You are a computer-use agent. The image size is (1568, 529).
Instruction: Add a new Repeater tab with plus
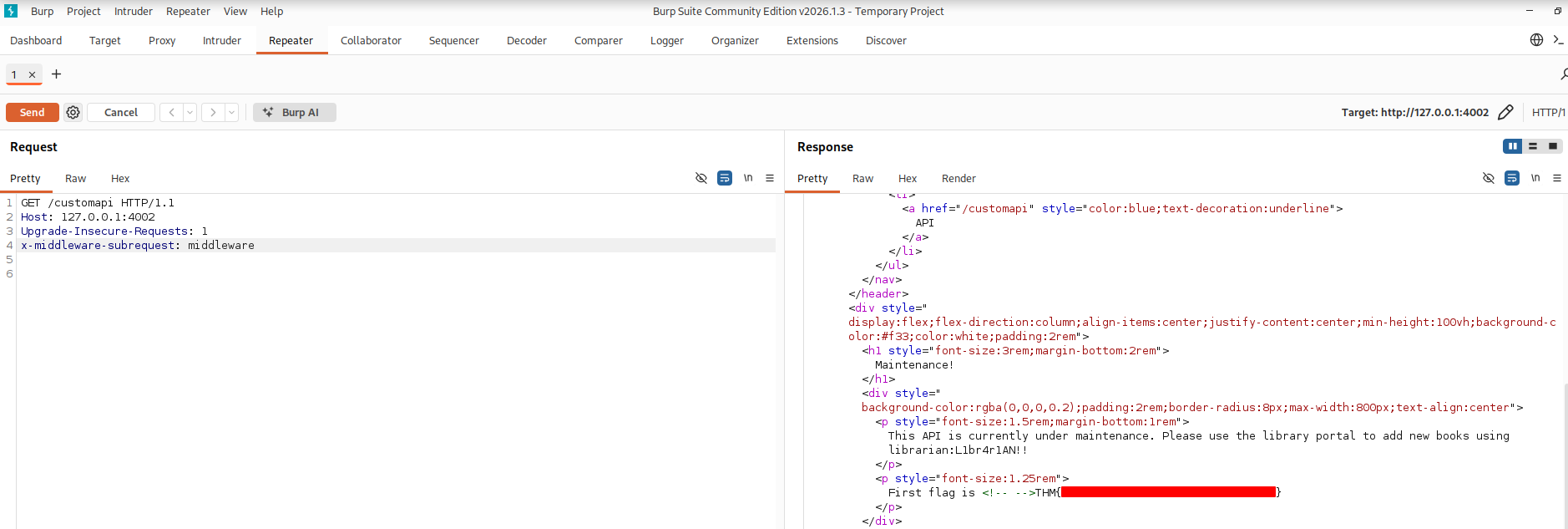click(x=57, y=74)
